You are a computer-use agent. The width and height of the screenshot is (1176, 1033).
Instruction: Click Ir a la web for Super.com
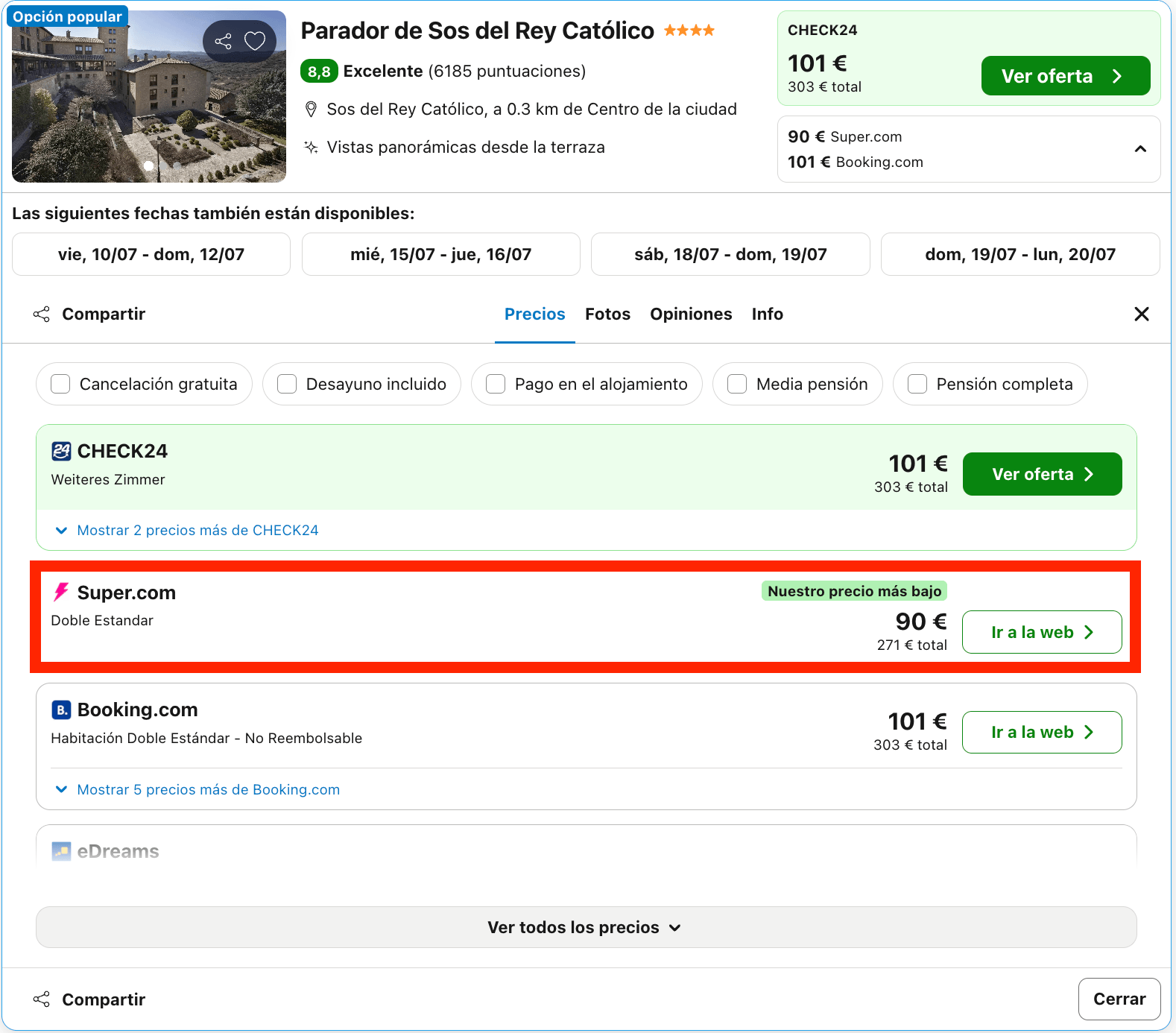click(1042, 632)
